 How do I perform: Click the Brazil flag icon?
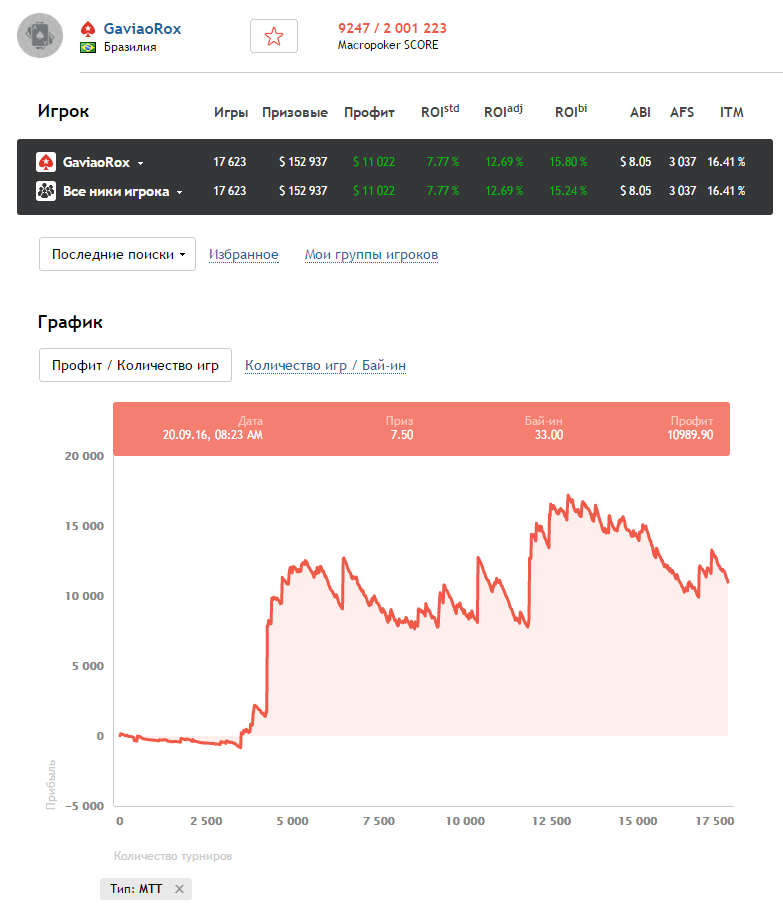click(x=88, y=47)
